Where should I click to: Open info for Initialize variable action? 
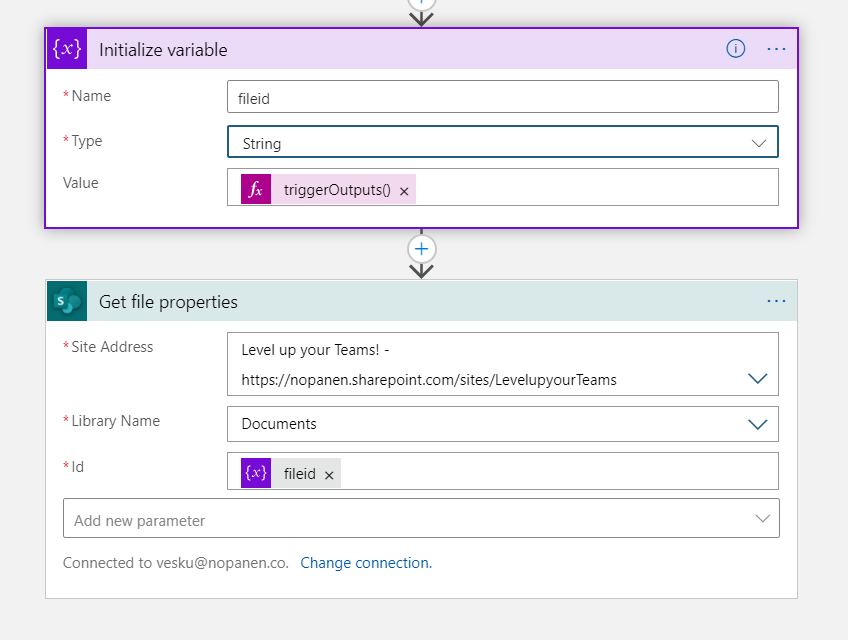[x=736, y=49]
